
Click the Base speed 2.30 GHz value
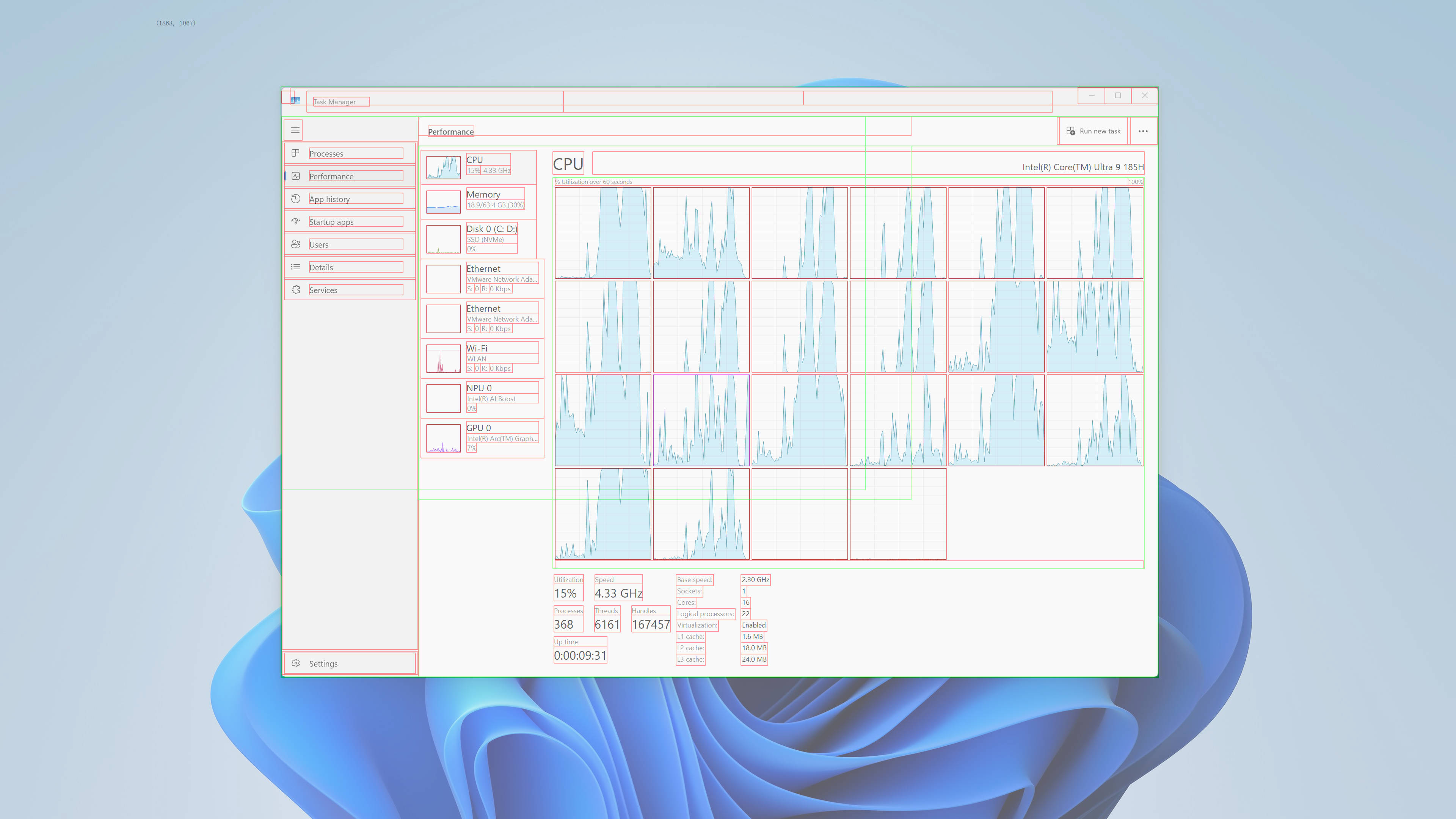(756, 579)
